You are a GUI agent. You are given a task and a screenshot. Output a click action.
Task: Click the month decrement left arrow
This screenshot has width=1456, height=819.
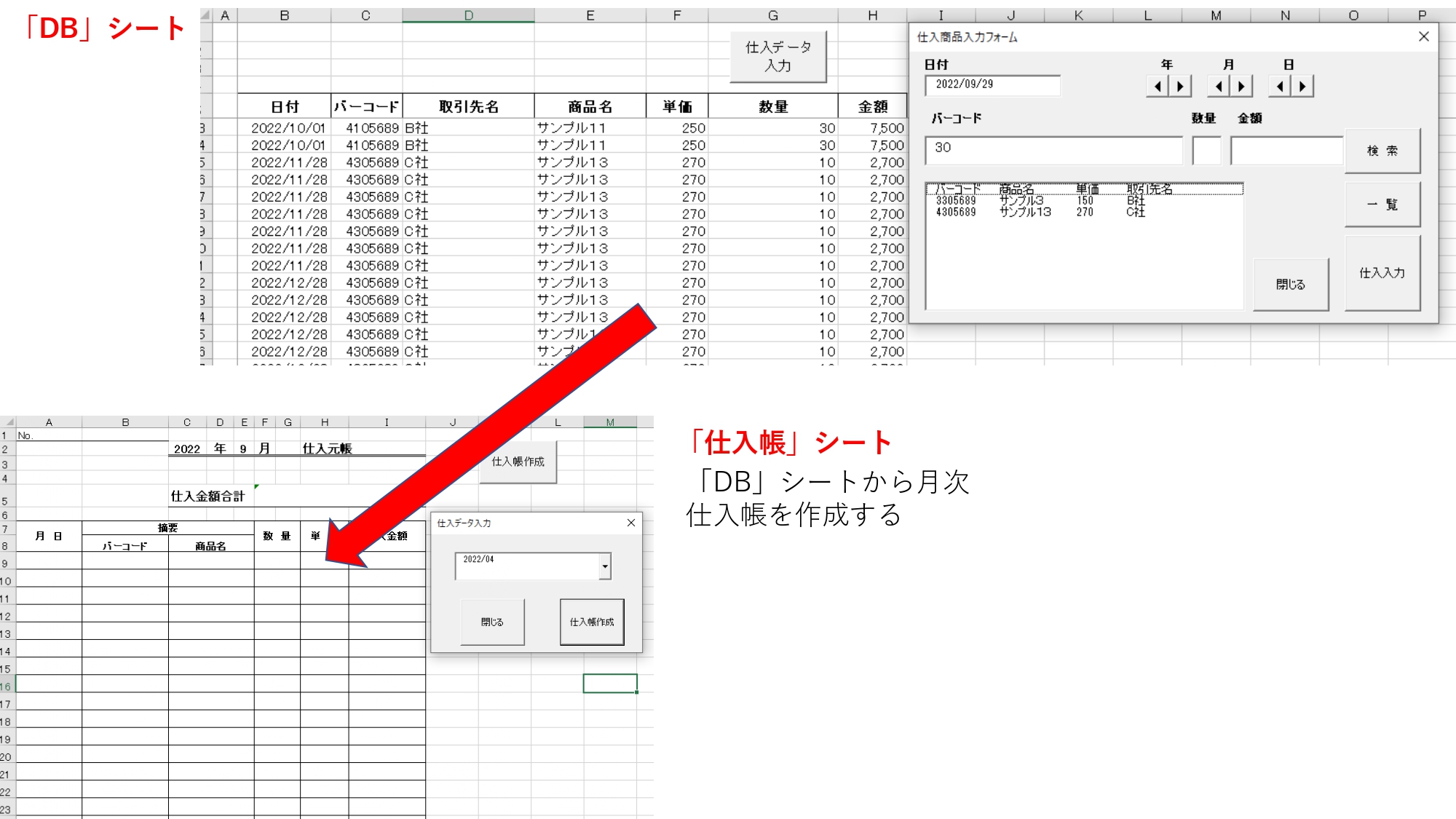pyautogui.click(x=1219, y=87)
